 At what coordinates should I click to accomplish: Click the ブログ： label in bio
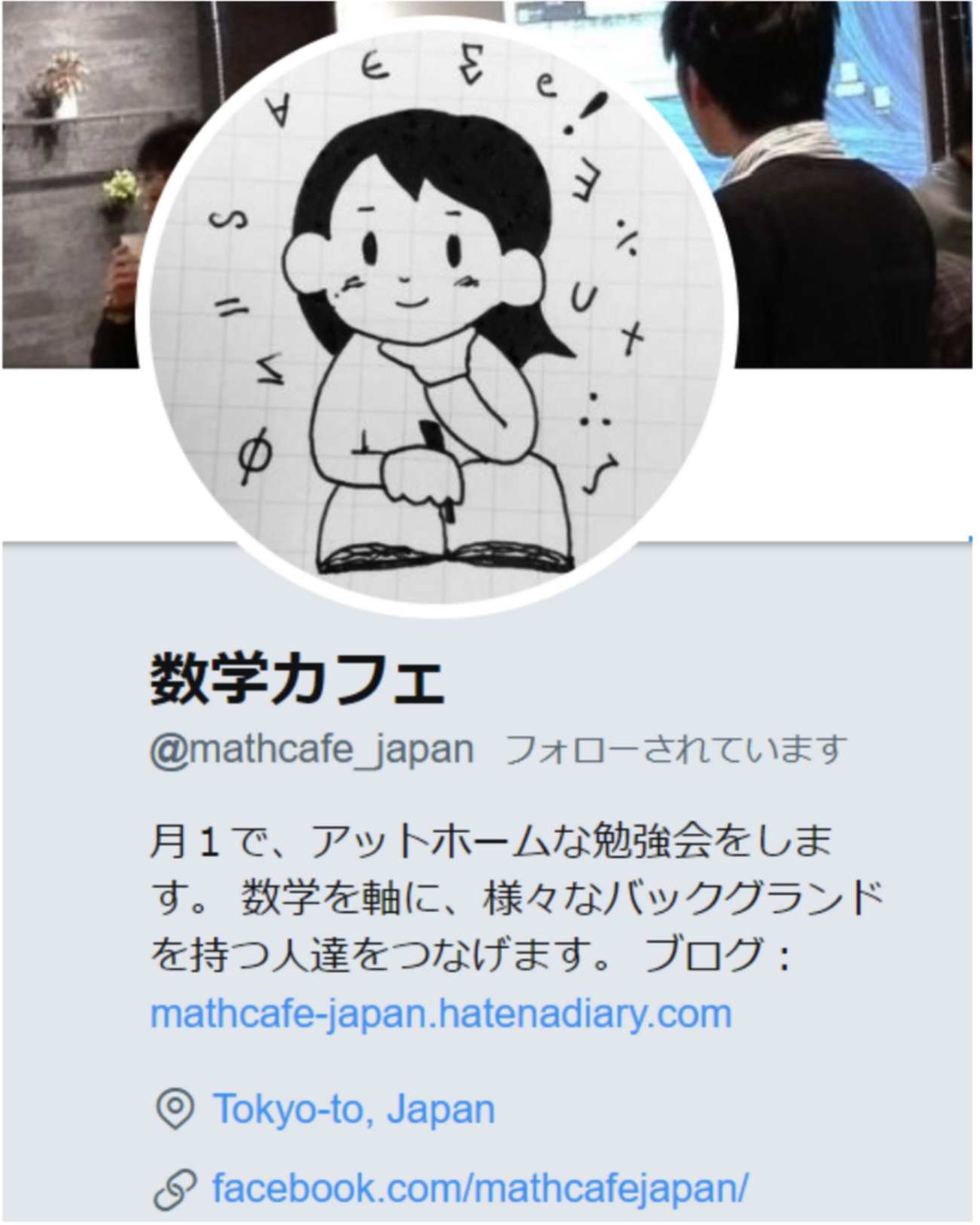[717, 955]
